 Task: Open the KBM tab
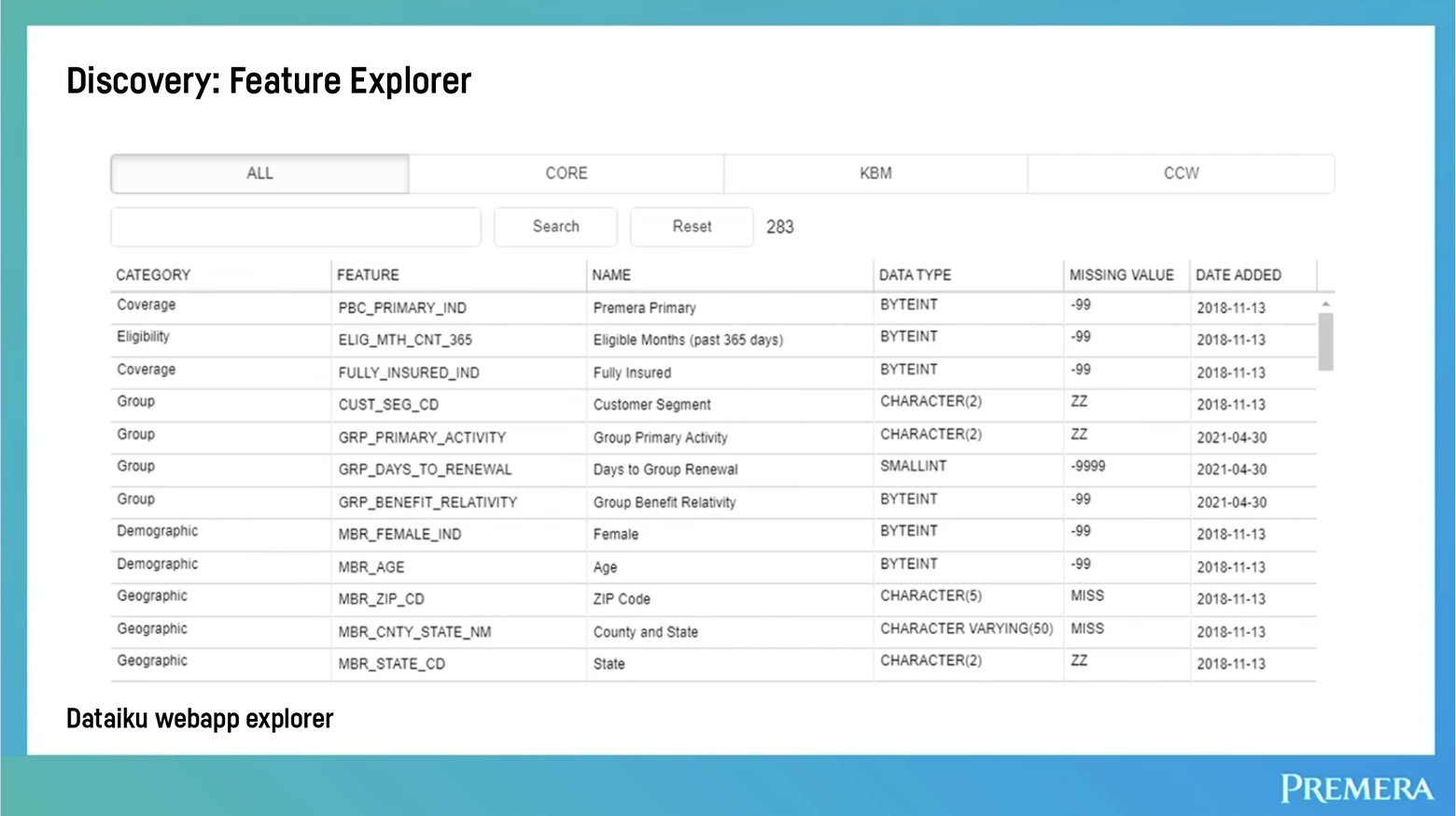[875, 173]
